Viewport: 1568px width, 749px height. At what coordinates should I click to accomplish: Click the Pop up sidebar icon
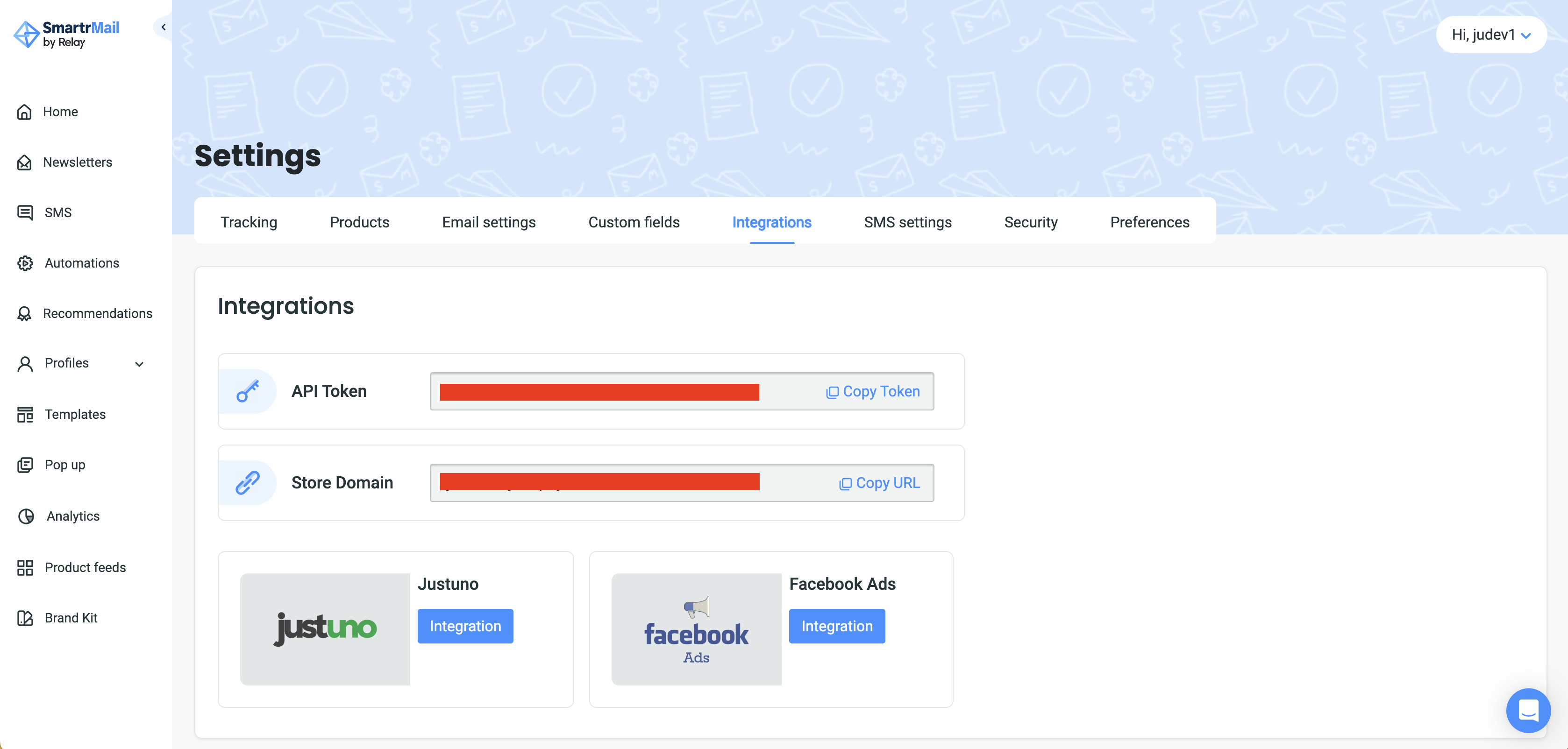pos(25,465)
